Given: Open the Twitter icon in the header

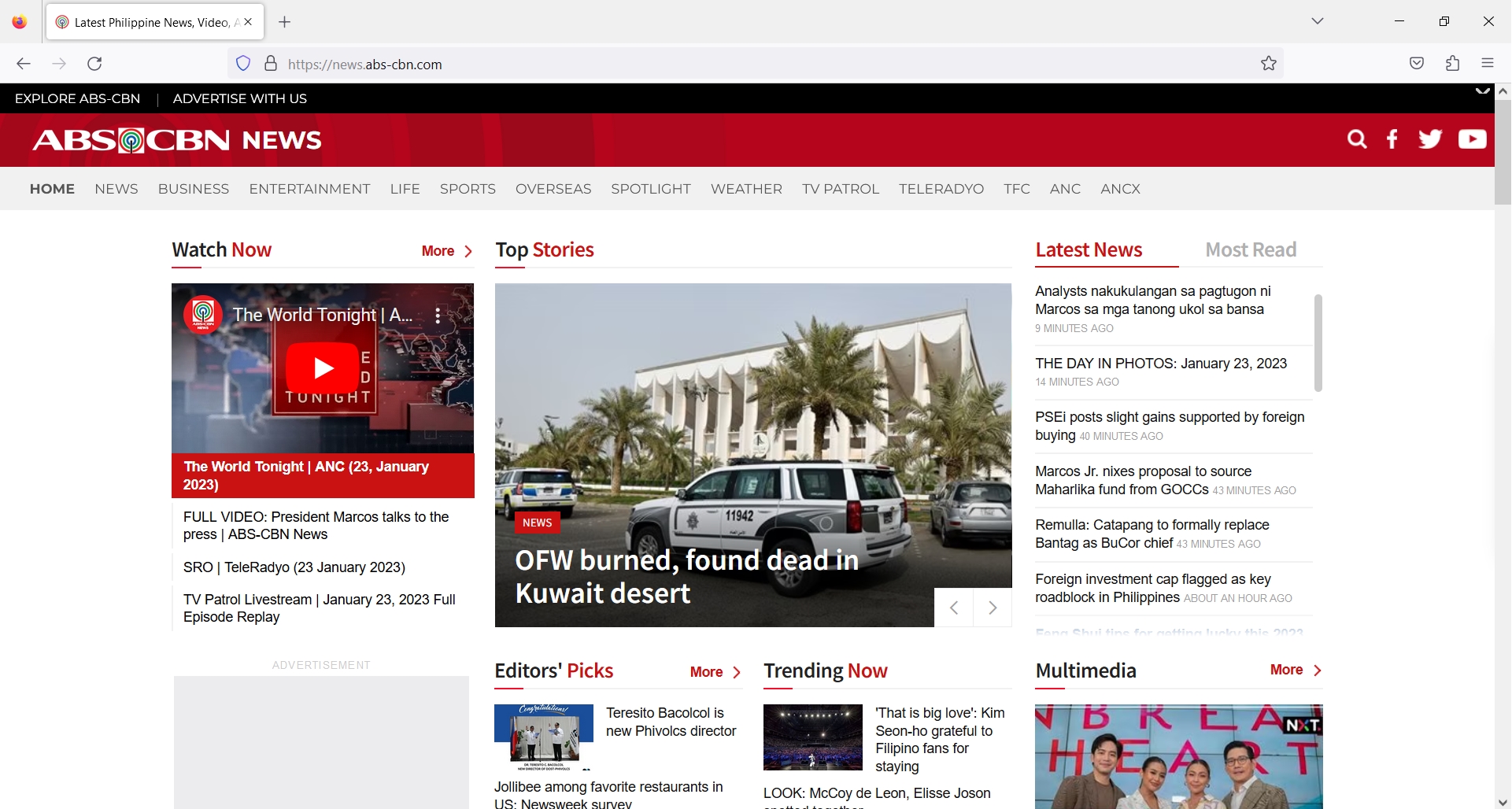Looking at the screenshot, I should point(1430,139).
